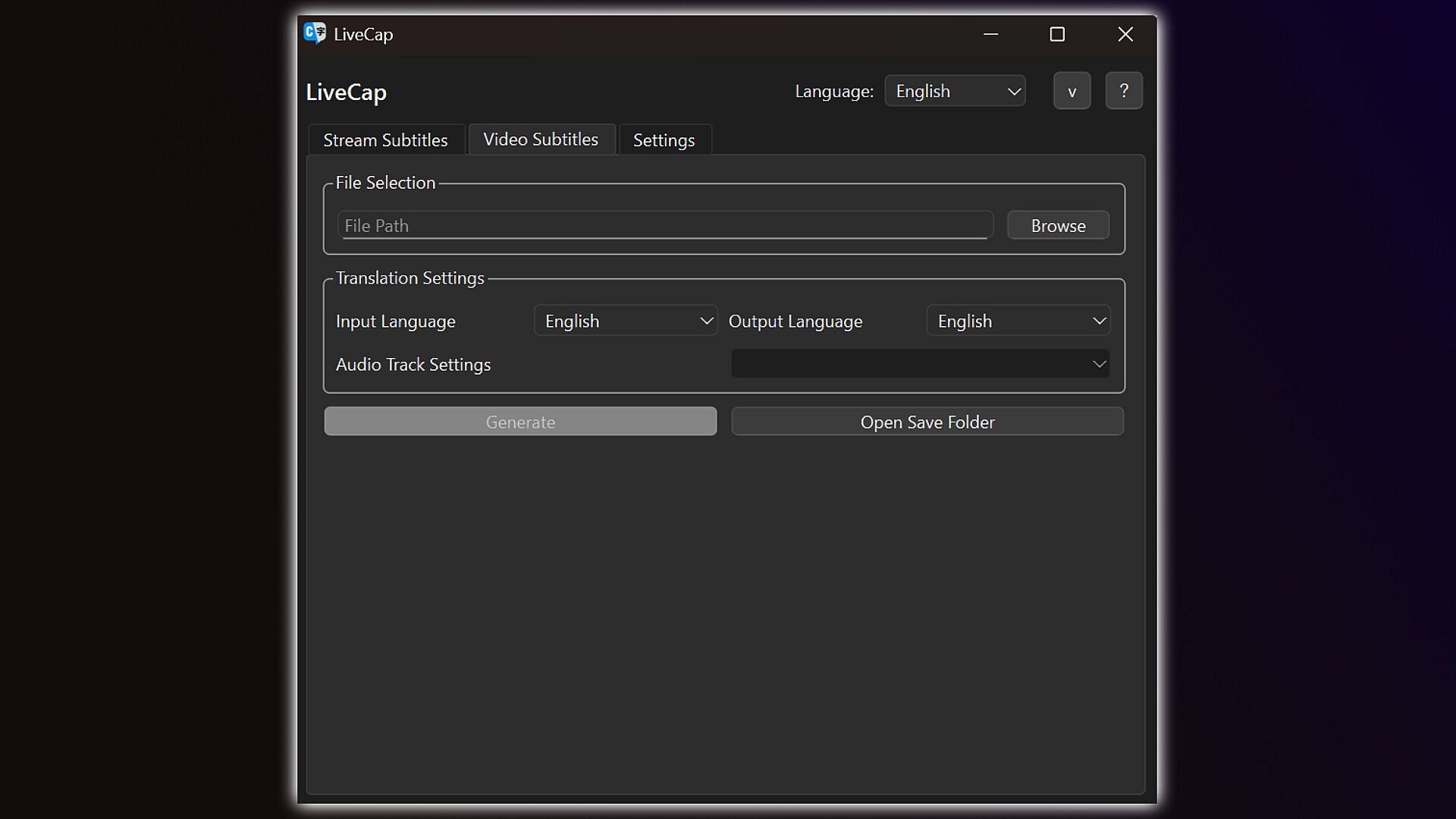This screenshot has width=1456, height=819.
Task: Click the Browse button
Action: pyautogui.click(x=1058, y=226)
